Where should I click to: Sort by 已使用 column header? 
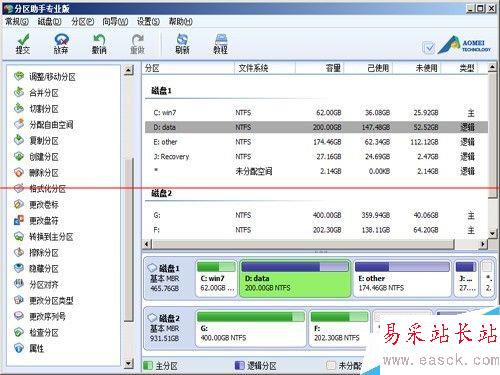pyautogui.click(x=368, y=68)
